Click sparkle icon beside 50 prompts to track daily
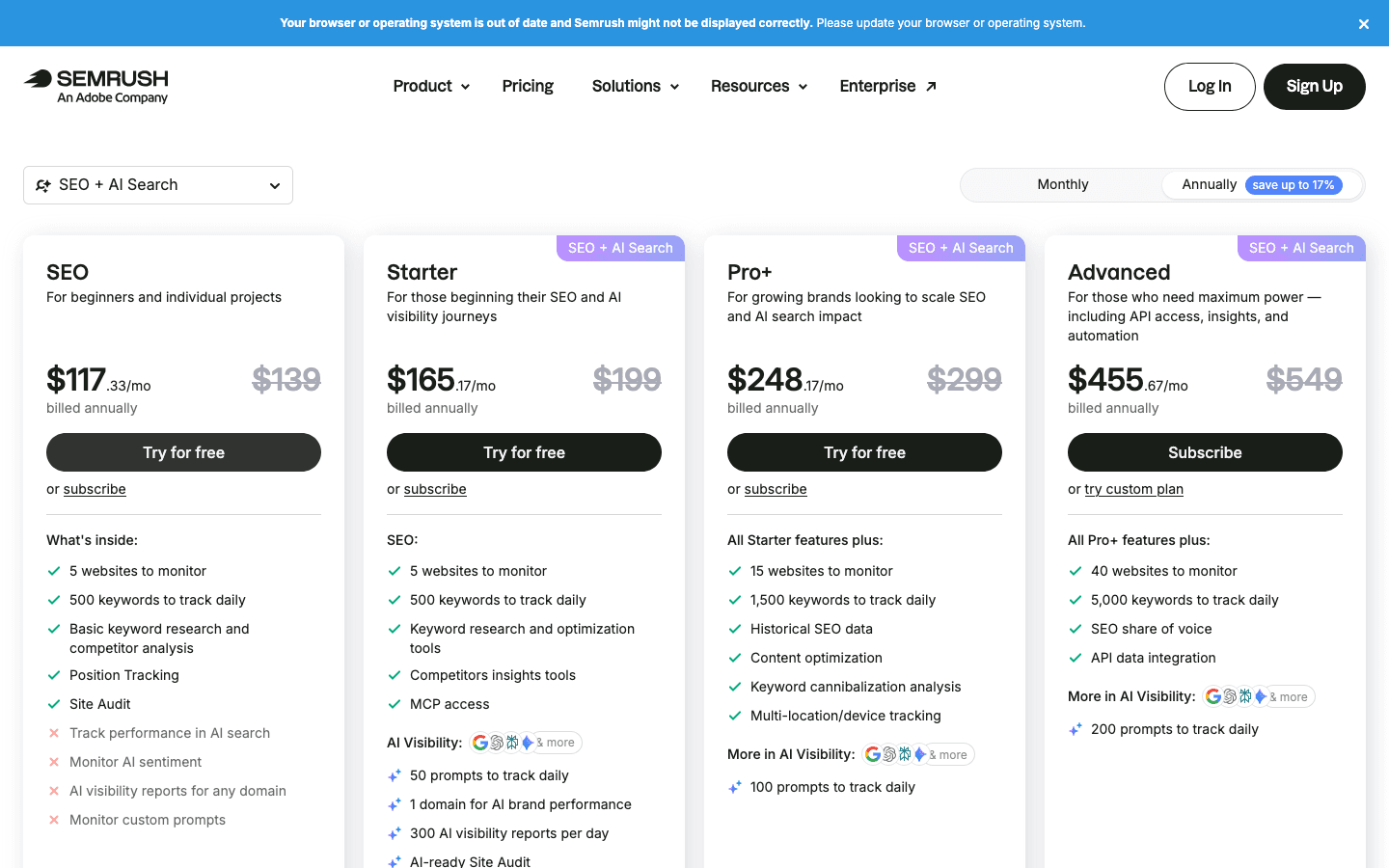Viewport: 1389px width, 868px height. click(395, 775)
